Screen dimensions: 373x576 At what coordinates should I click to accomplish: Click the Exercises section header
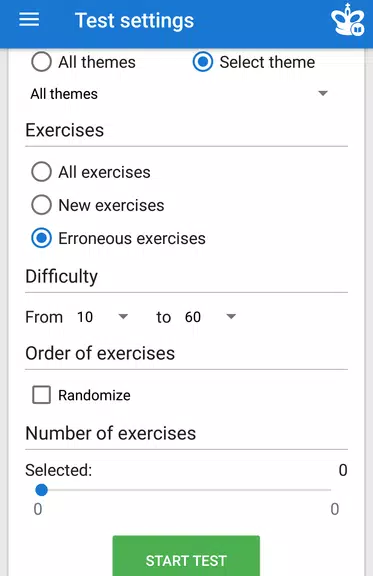click(65, 130)
